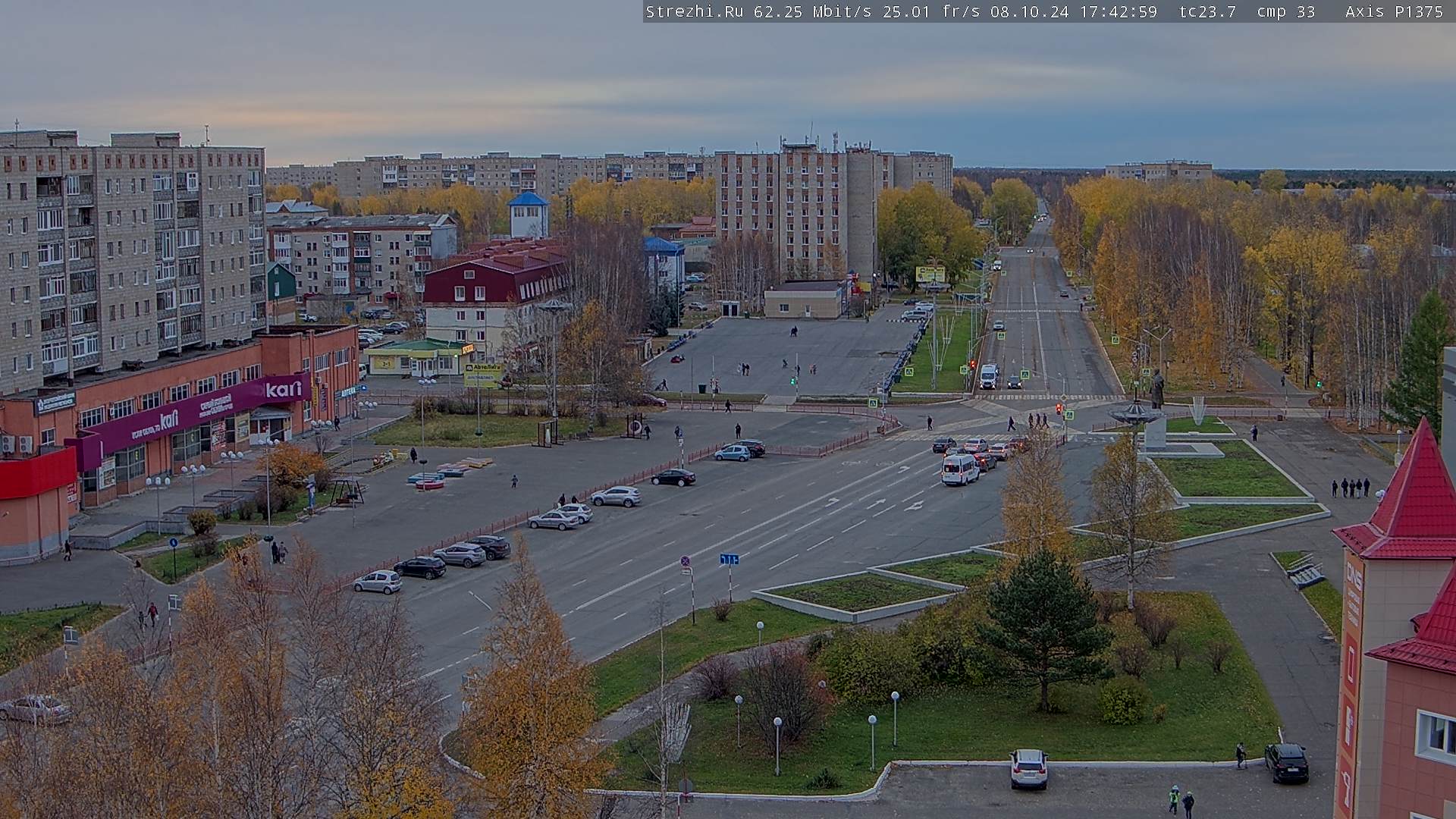Click the cmp 33 compression value
Screen dimensions: 1456x819
1286,11
